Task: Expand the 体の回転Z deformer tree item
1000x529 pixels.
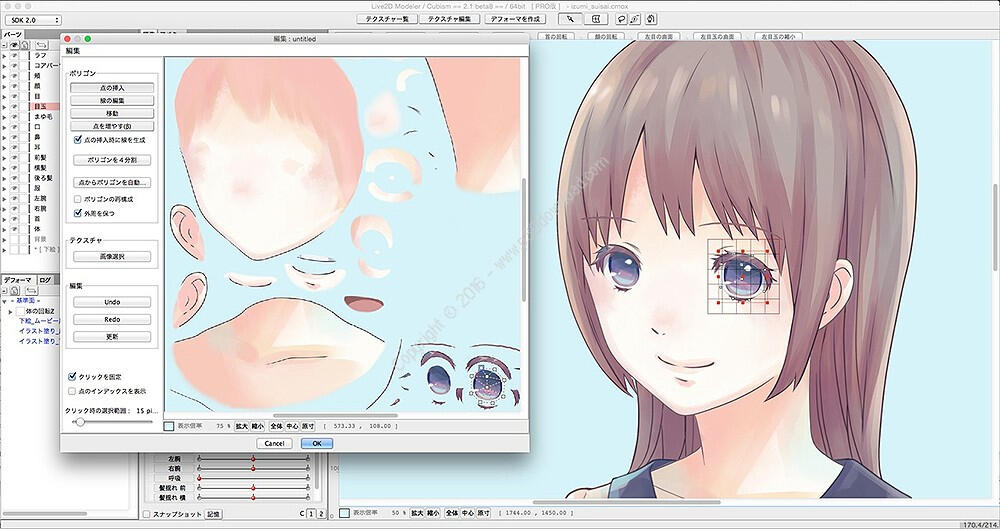Action: pyautogui.click(x=11, y=311)
